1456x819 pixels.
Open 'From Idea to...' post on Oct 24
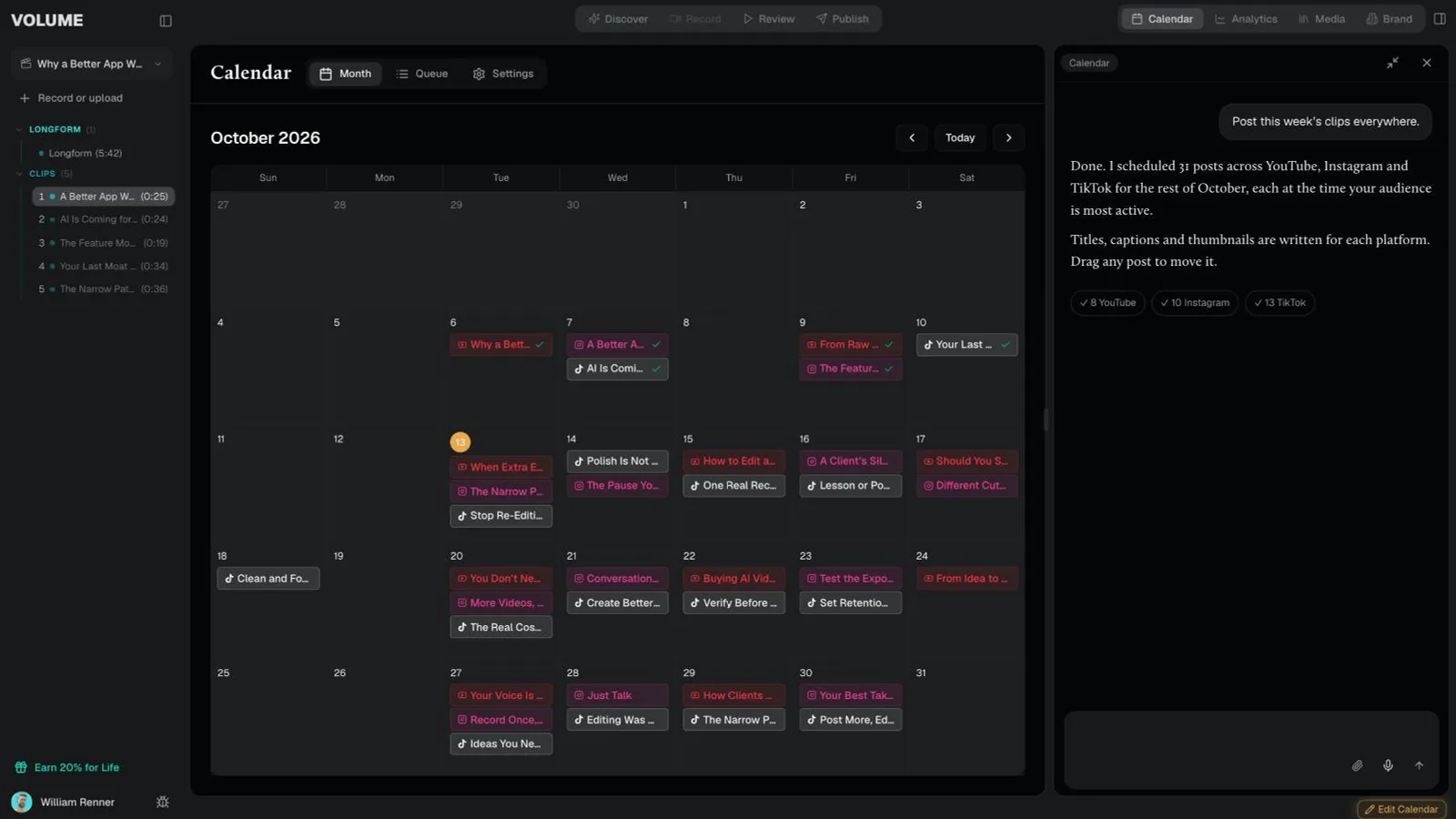point(966,579)
